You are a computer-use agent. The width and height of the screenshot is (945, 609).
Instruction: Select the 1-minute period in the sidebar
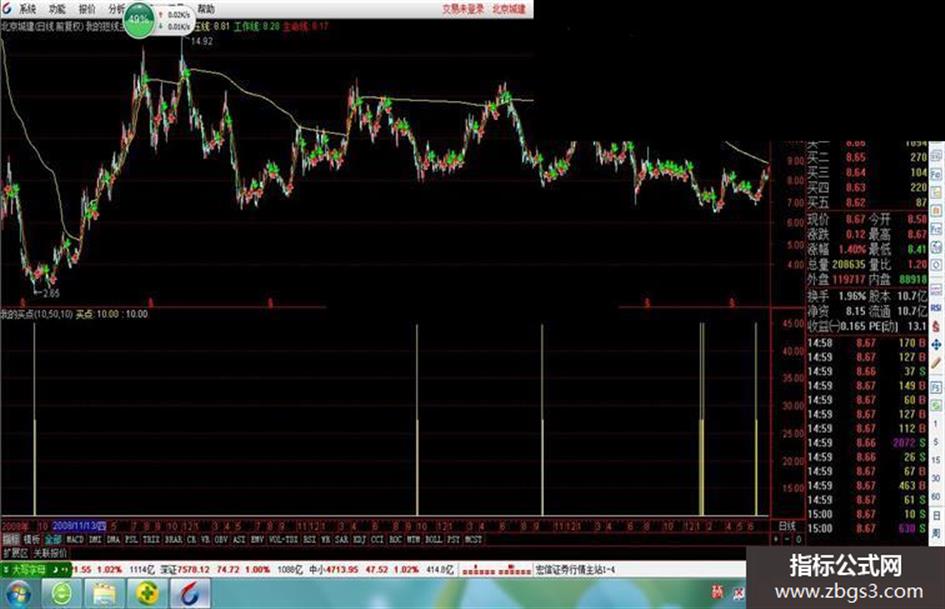(x=936, y=424)
